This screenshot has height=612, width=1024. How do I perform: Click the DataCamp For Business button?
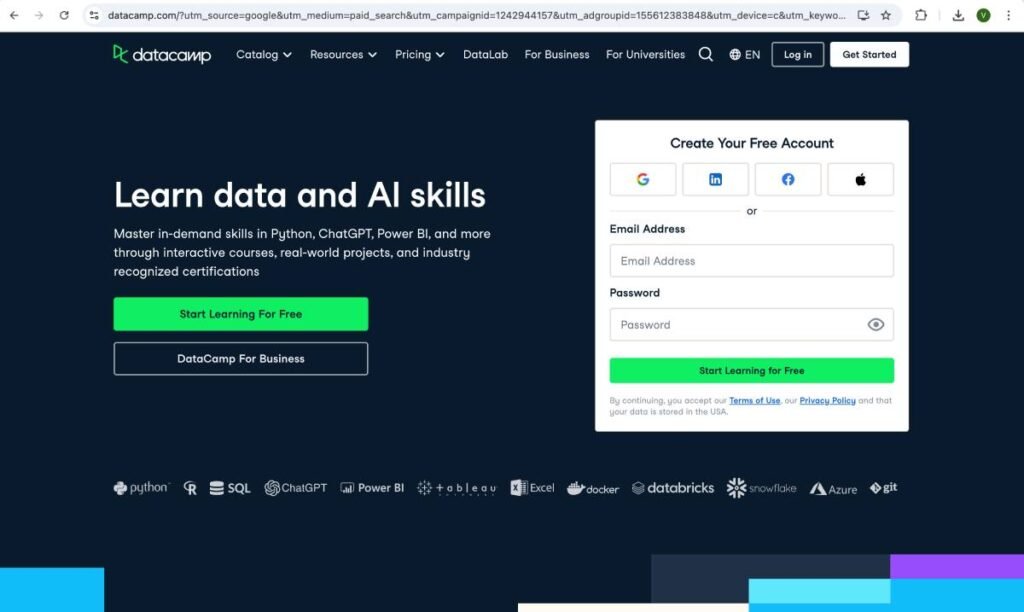(241, 359)
